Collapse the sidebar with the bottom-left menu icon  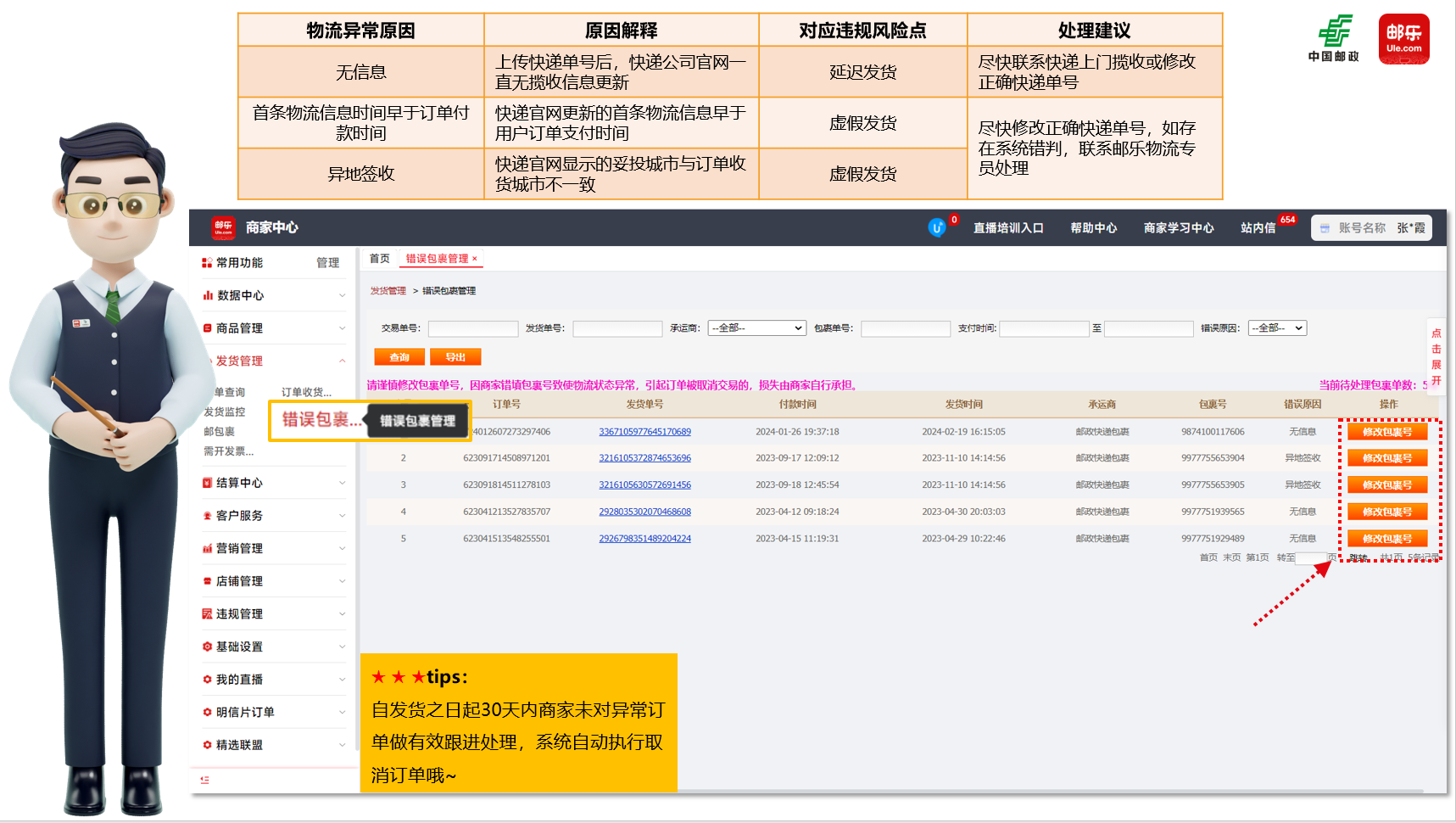pyautogui.click(x=205, y=780)
